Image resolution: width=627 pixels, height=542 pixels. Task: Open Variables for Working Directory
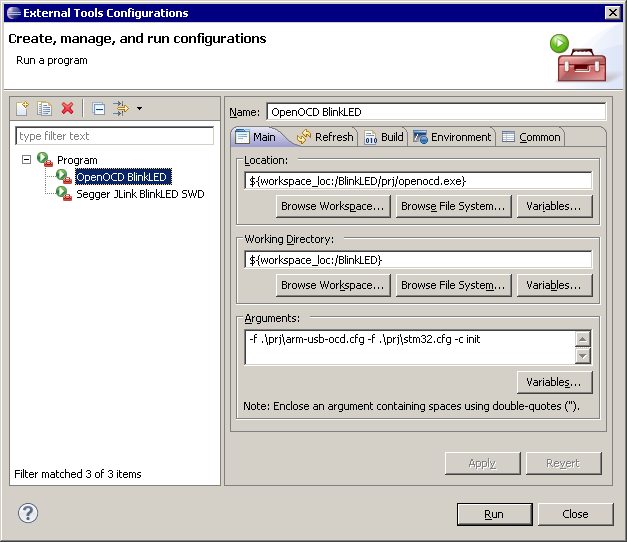pos(554,285)
